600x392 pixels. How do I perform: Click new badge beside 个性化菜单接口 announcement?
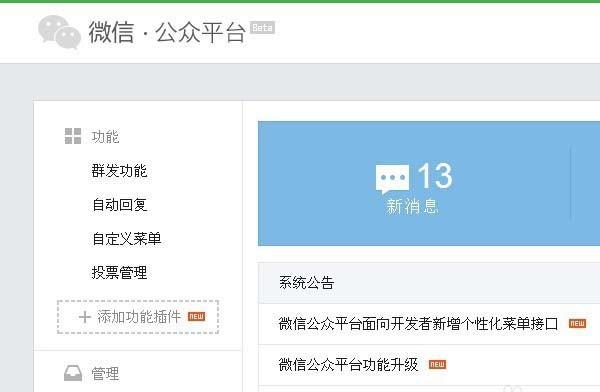pyautogui.click(x=577, y=323)
